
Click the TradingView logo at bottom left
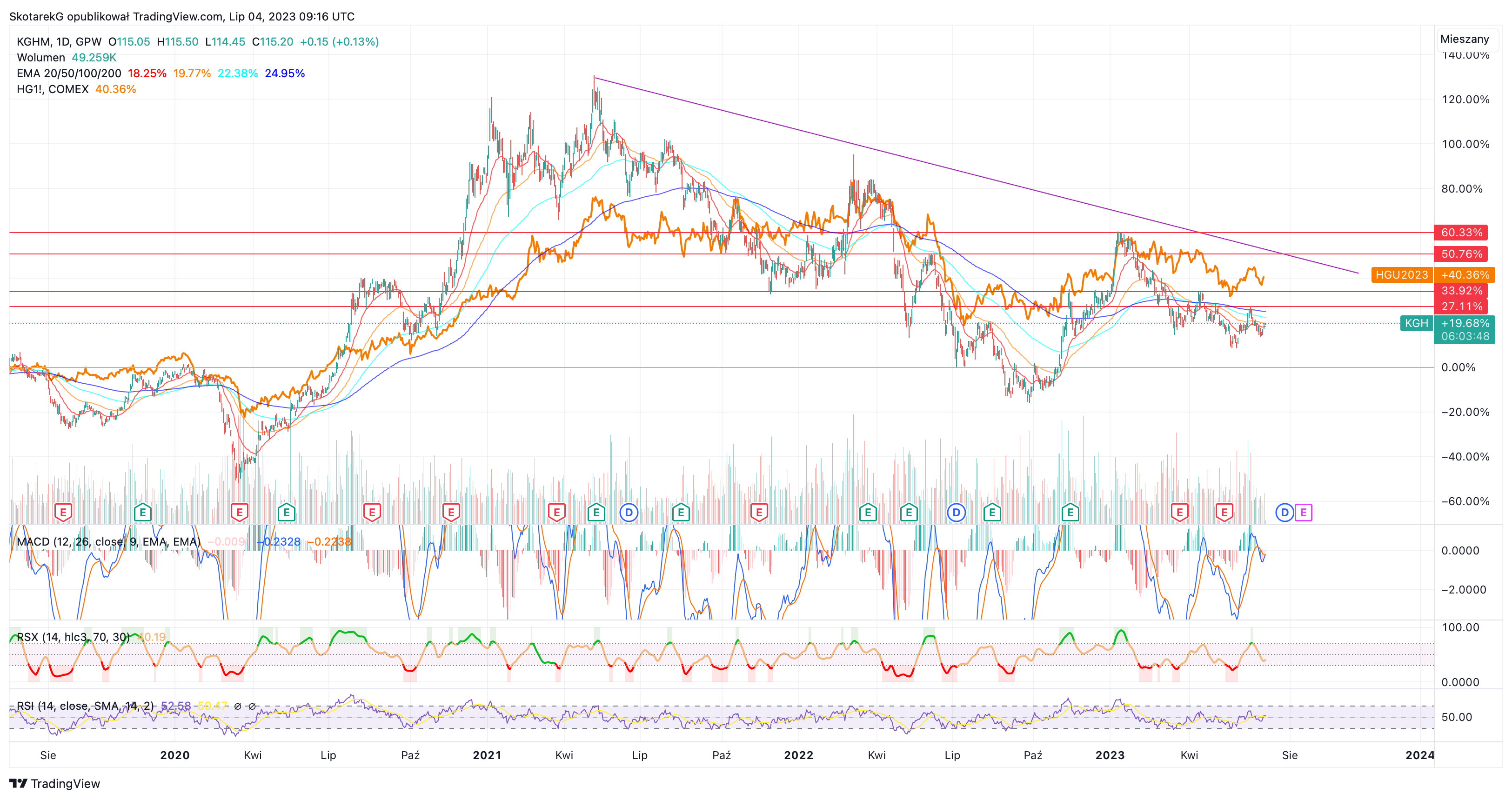tap(54, 784)
